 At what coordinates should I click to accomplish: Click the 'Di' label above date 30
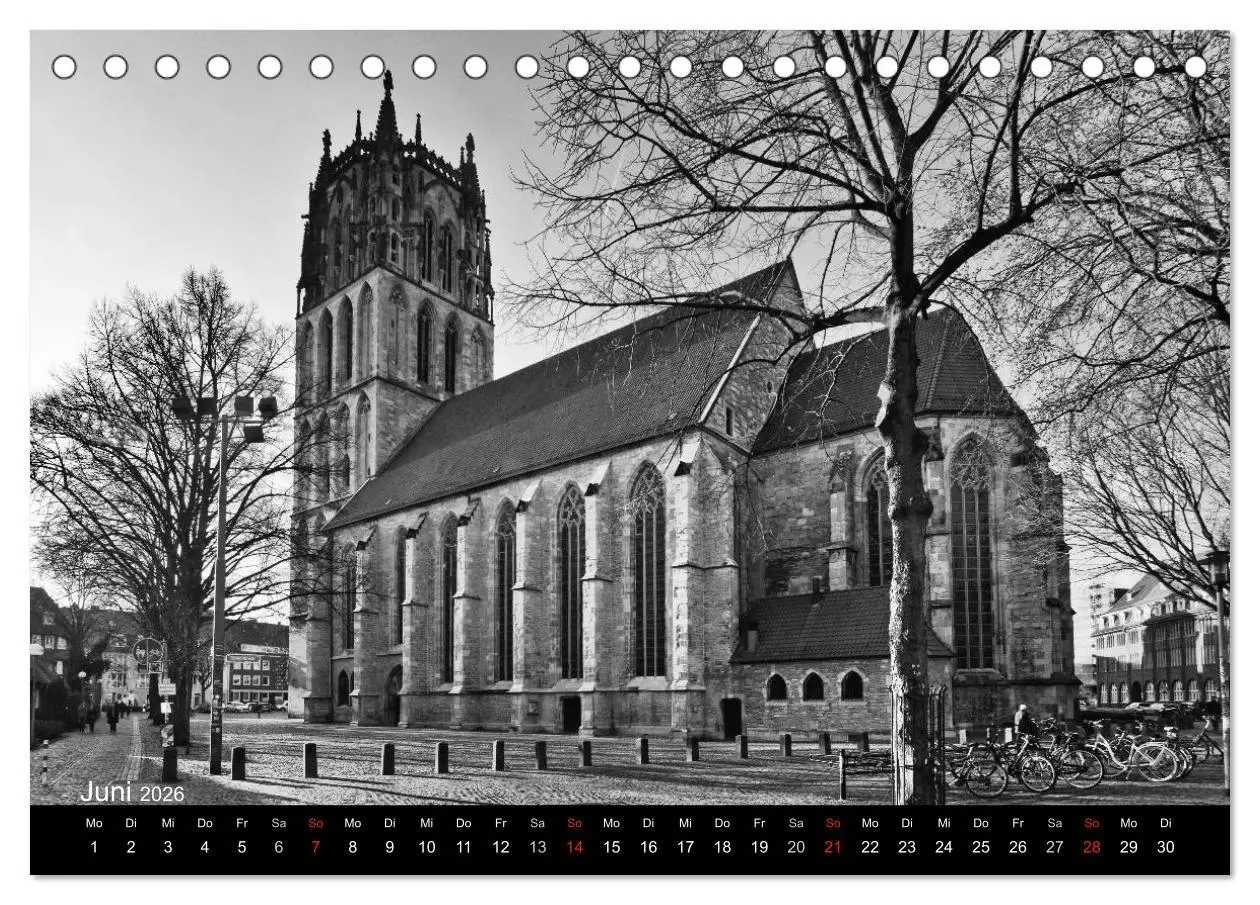[1166, 823]
